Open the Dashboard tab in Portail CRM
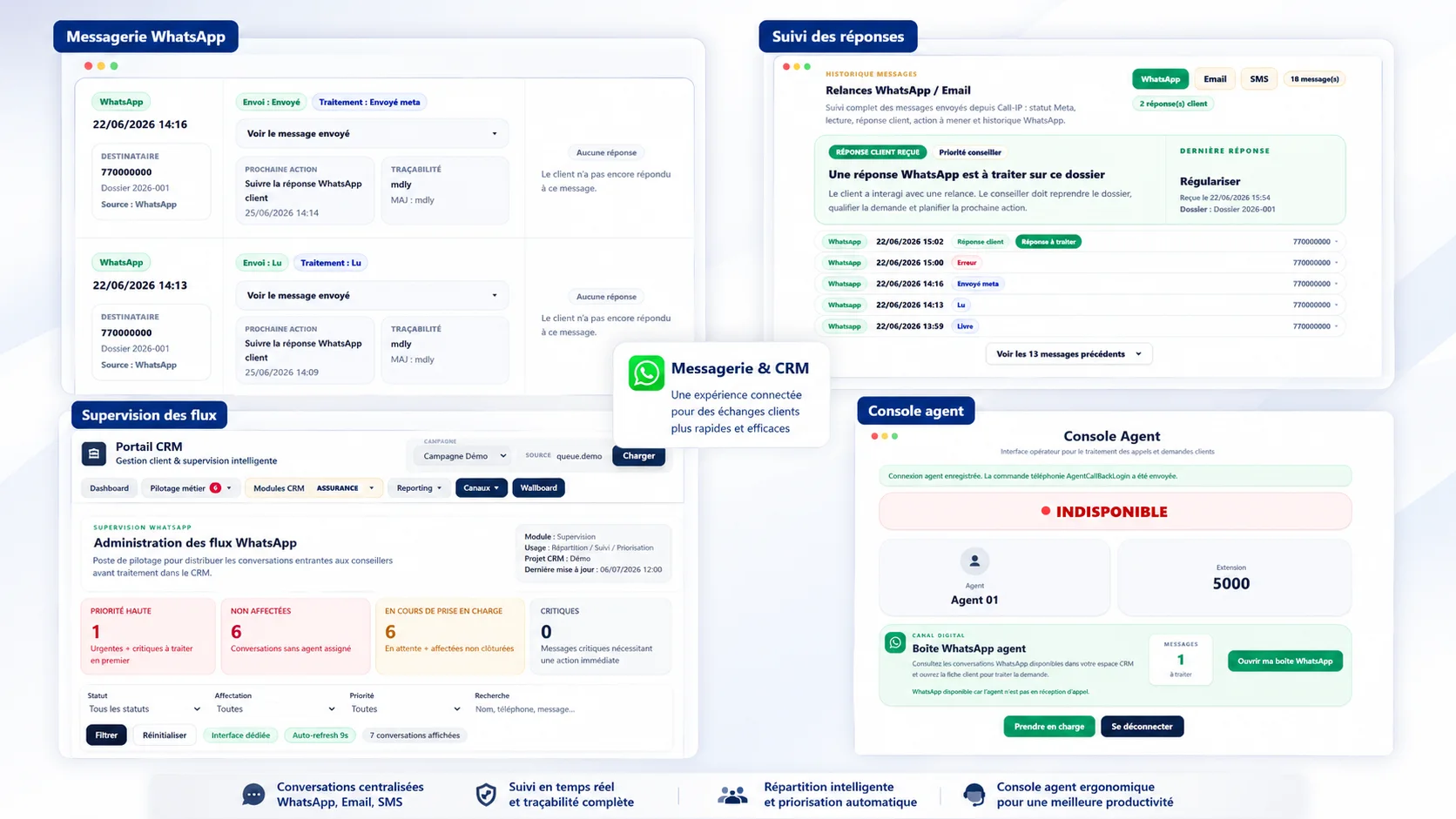Image resolution: width=1456 pixels, height=819 pixels. click(109, 488)
